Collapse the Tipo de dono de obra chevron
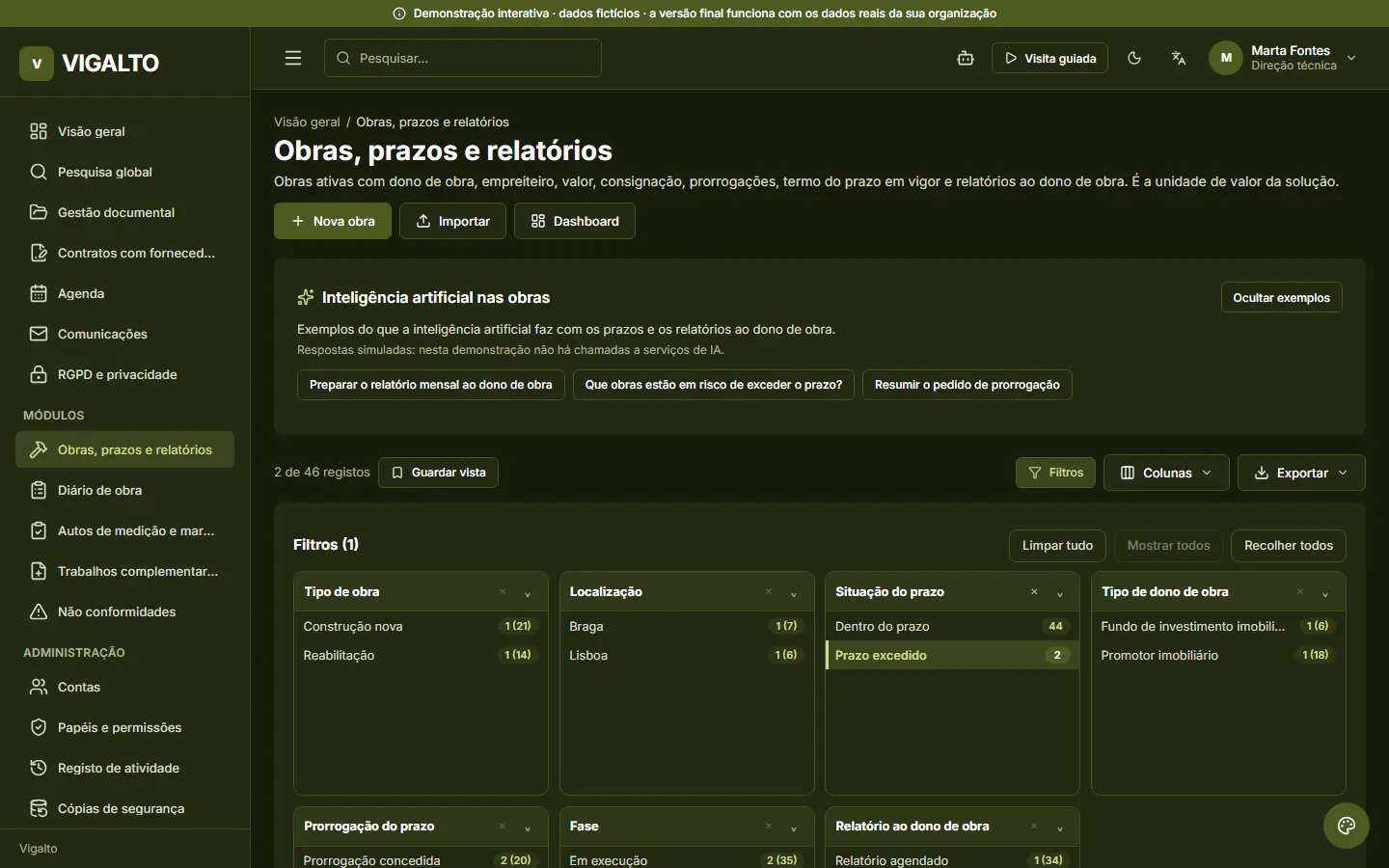Image resolution: width=1389 pixels, height=868 pixels. [1325, 593]
